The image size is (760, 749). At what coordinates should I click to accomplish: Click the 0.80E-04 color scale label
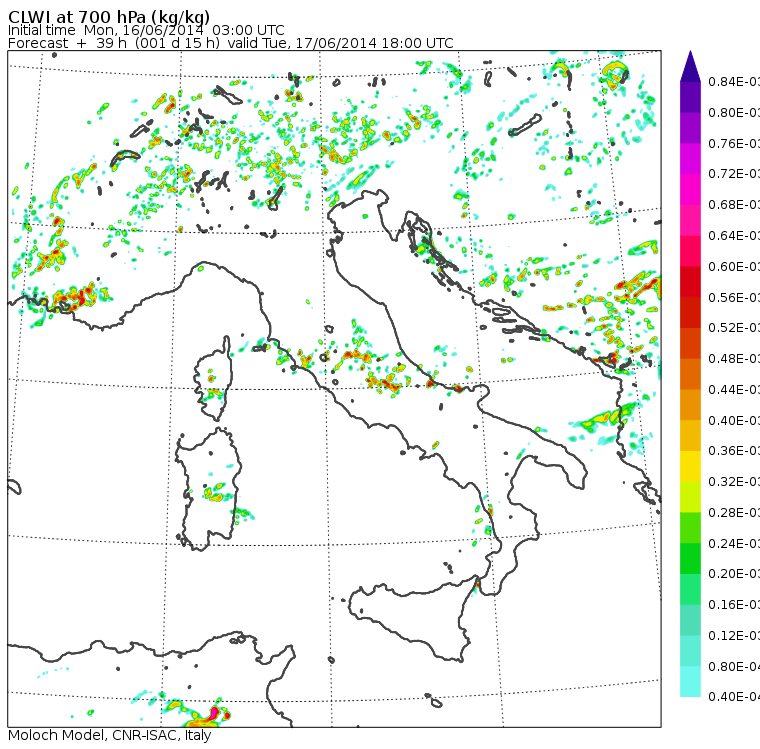tap(734, 667)
